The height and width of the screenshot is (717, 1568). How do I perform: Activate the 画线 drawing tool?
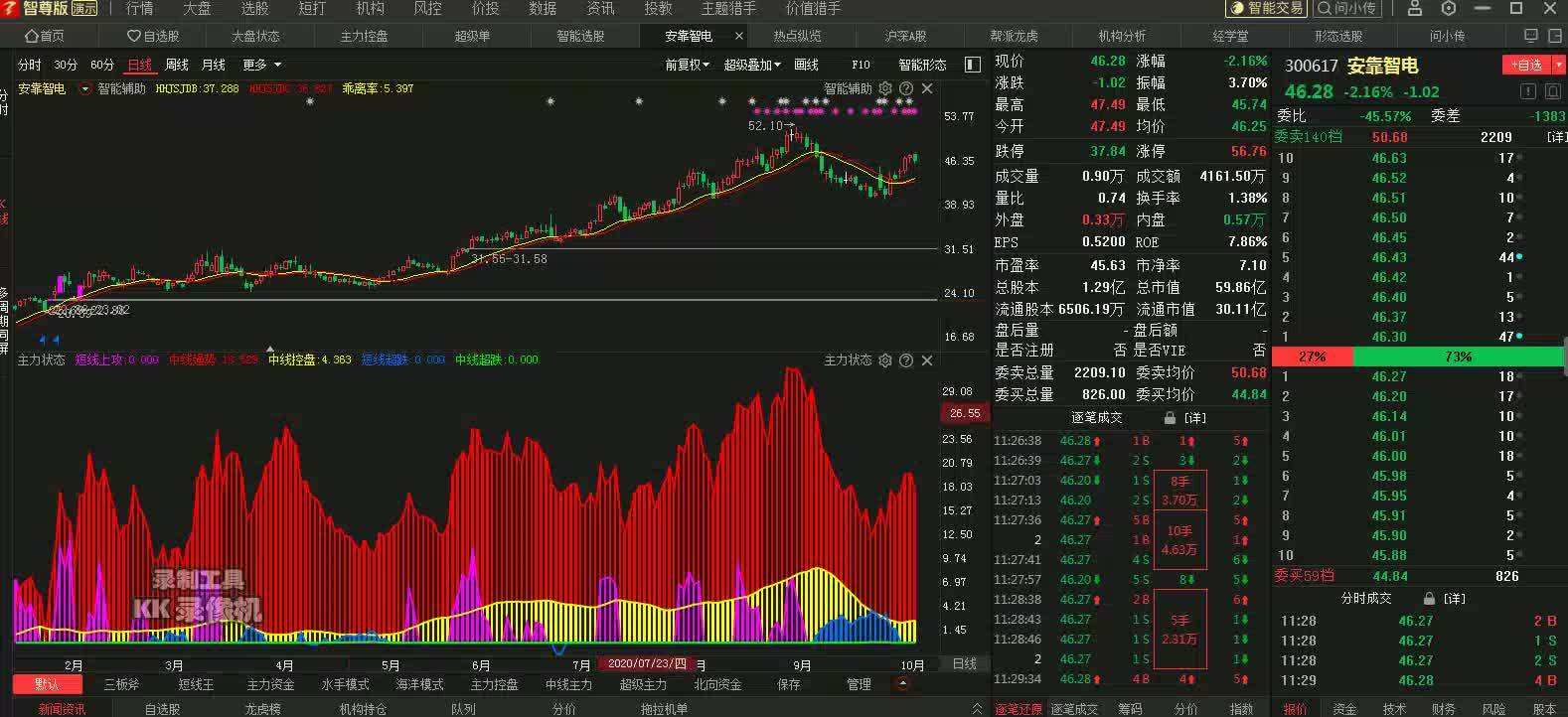click(x=807, y=65)
